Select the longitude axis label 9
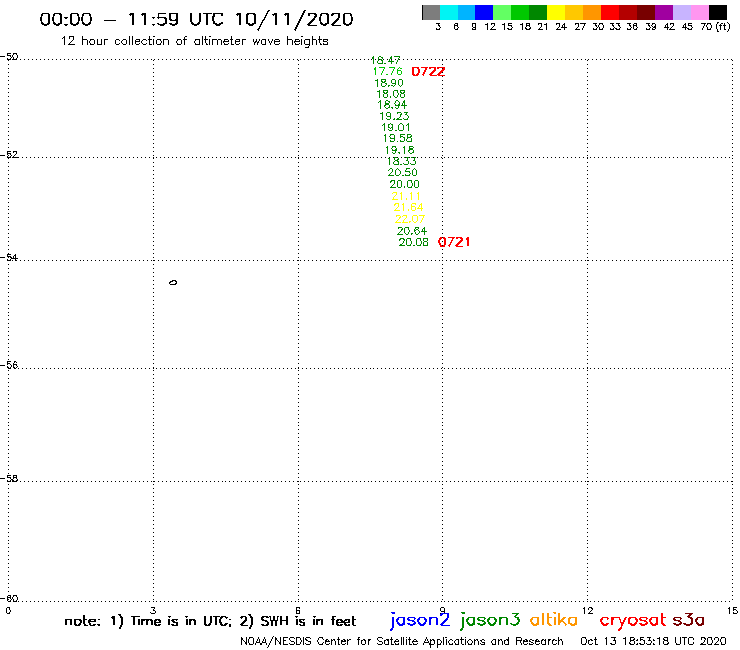Image resolution: width=740 pixels, height=650 pixels. tap(442, 610)
